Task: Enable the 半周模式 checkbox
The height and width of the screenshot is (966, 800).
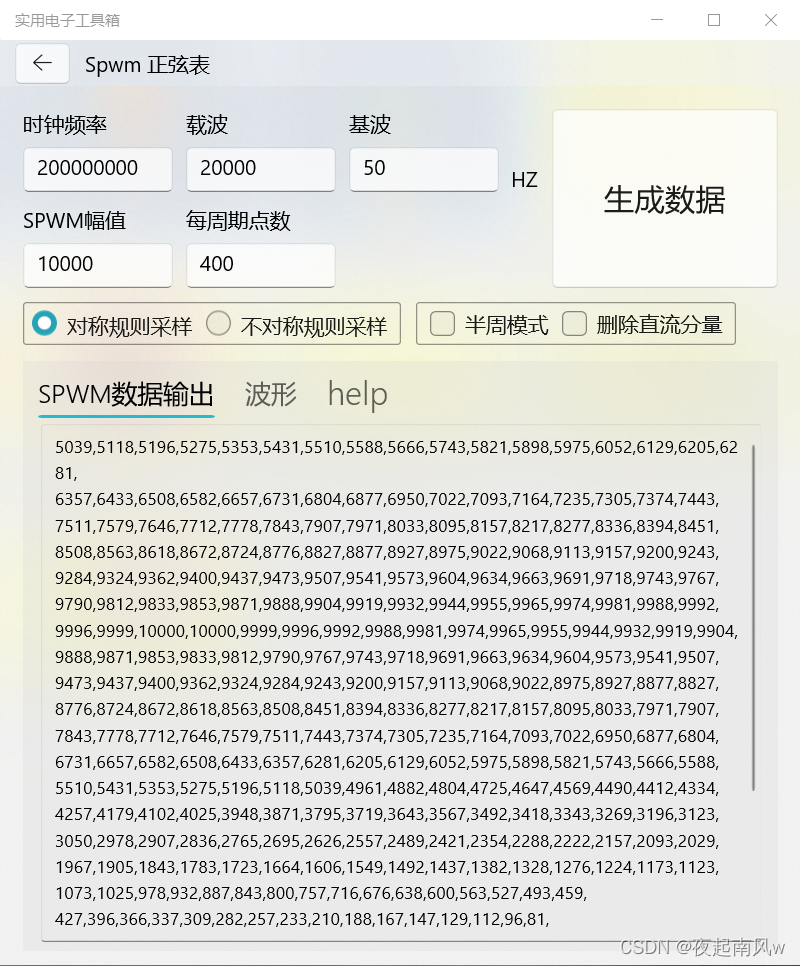Action: 442,323
